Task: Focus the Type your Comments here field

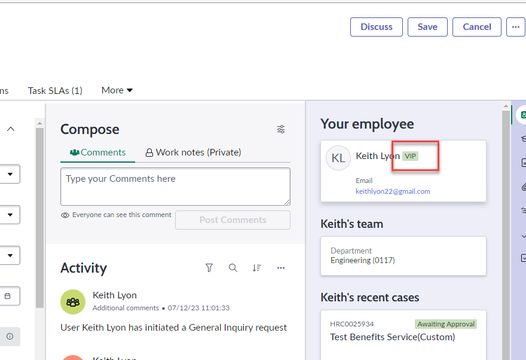Action: point(175,187)
